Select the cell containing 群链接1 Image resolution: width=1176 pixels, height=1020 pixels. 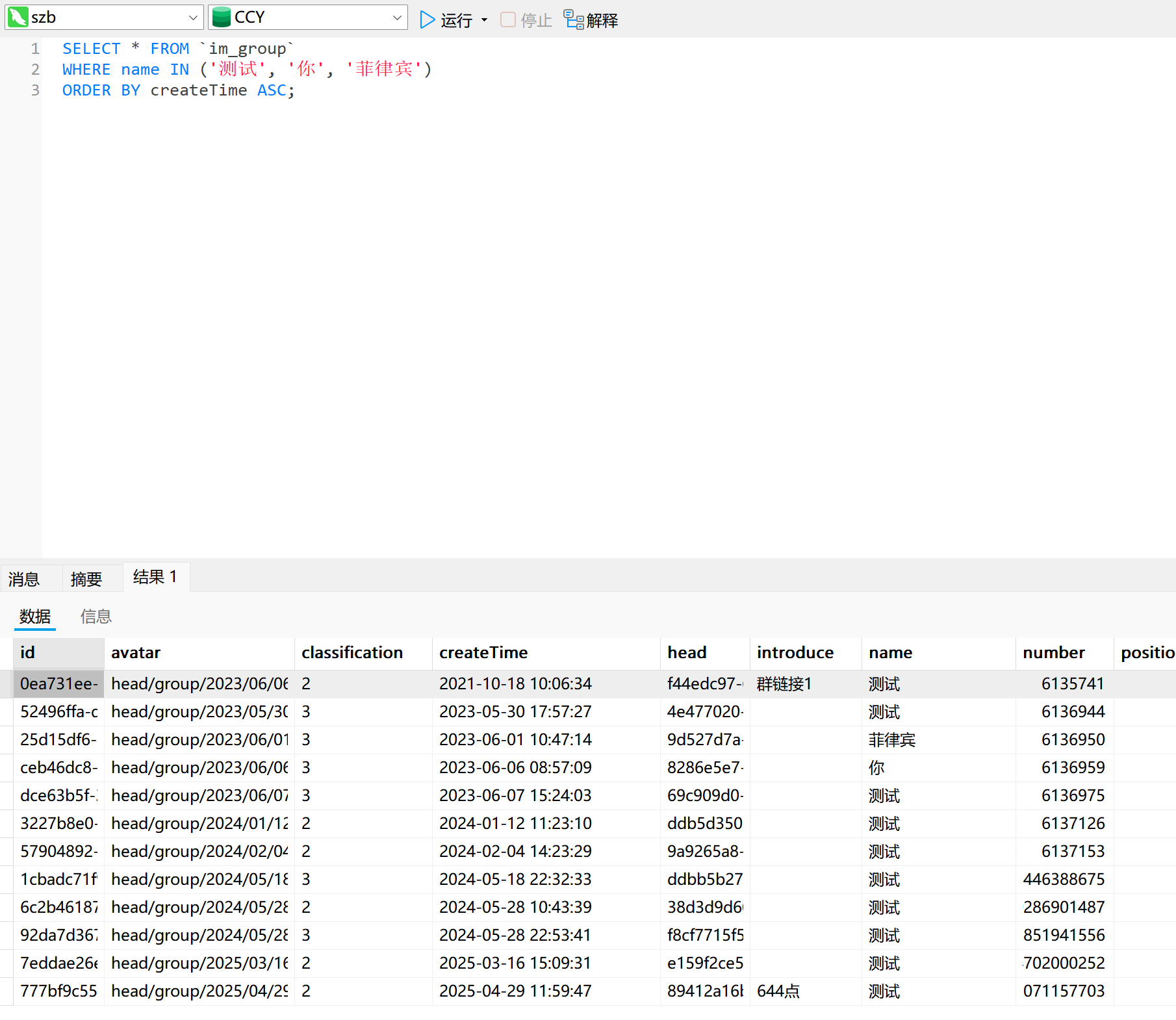[x=784, y=684]
